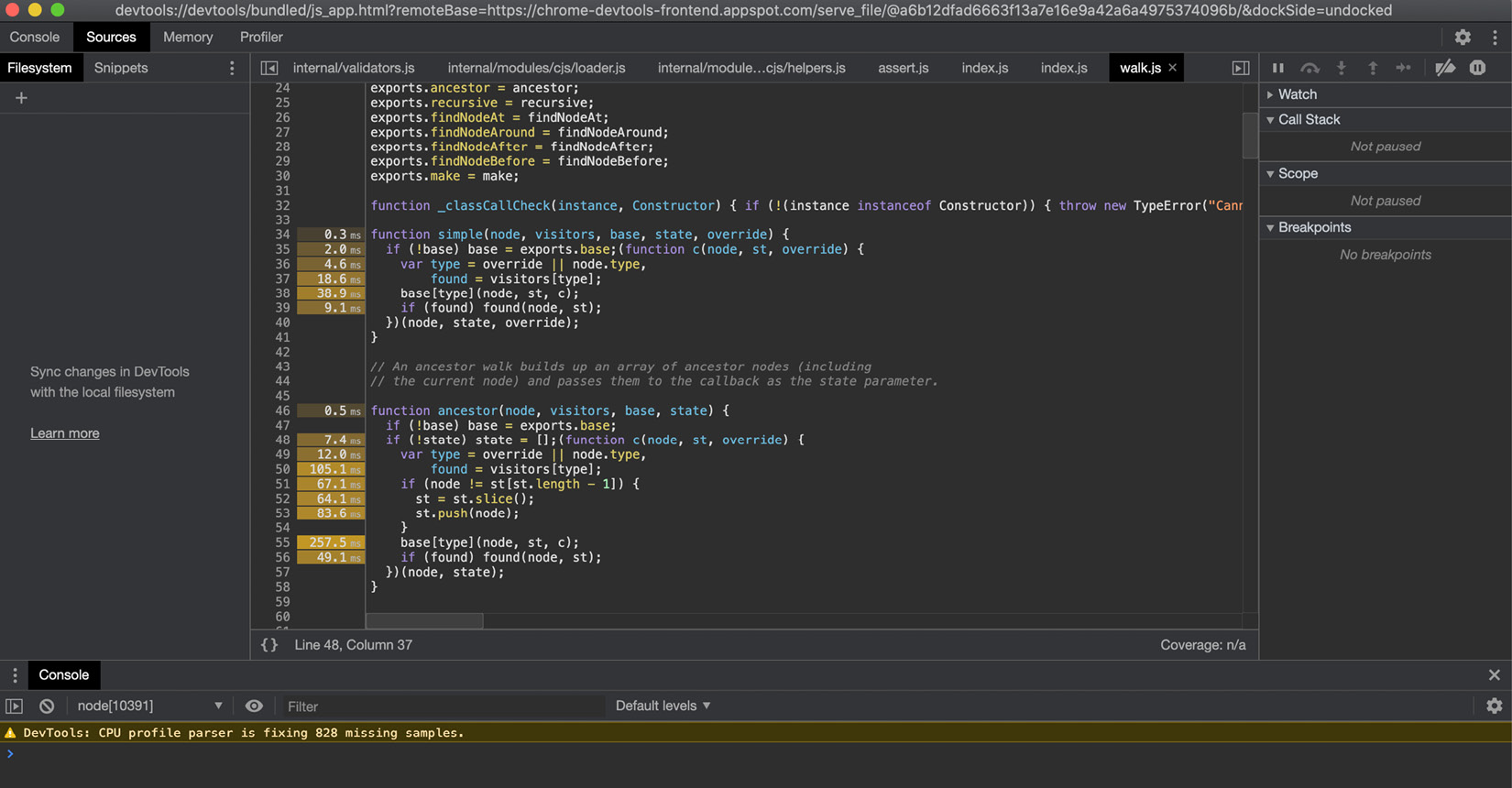Open Default levels dropdown

click(x=663, y=706)
